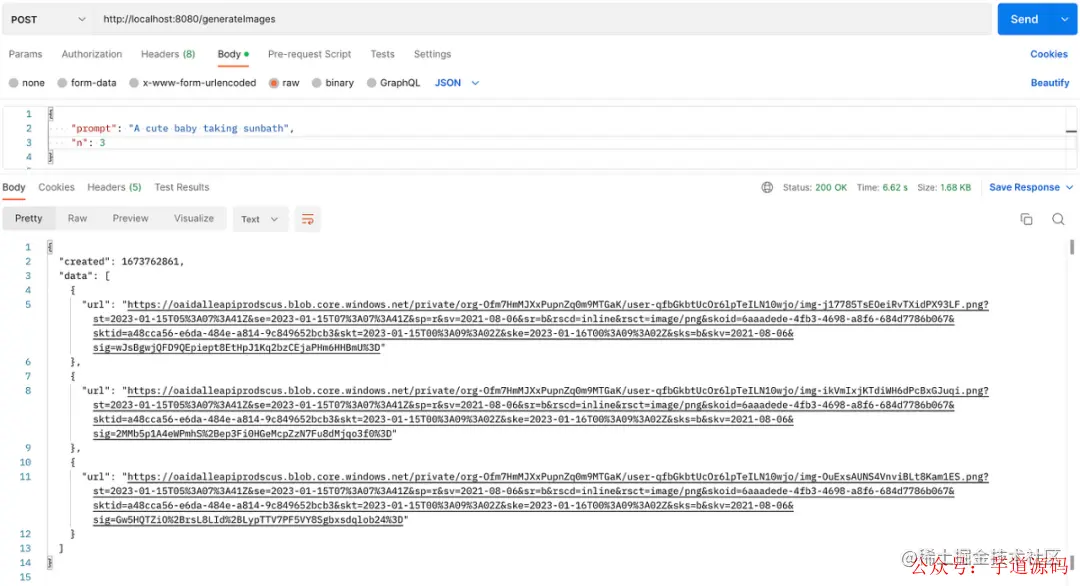The height and width of the screenshot is (586, 1080).
Task: Click the "data": [ line in response
Action: 84,275
